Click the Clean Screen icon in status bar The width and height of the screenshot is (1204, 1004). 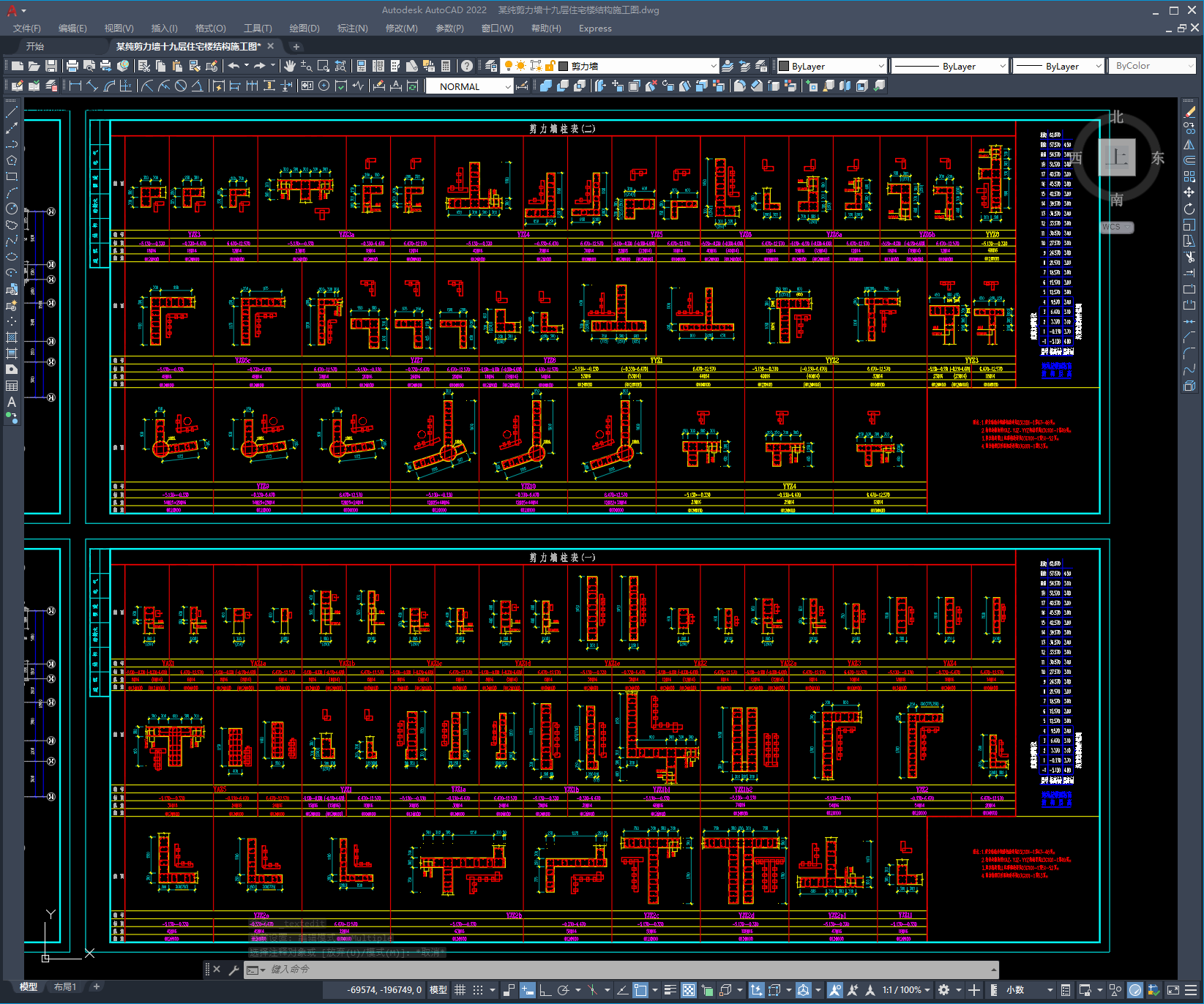pyautogui.click(x=1173, y=990)
